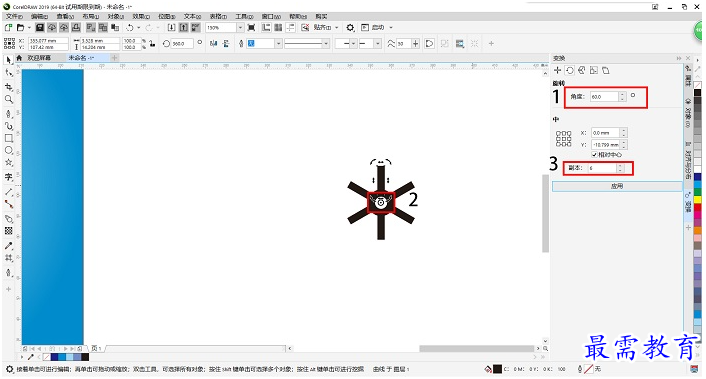
Task: Toggle show guidelines icon
Action: pyautogui.click(x=290, y=27)
